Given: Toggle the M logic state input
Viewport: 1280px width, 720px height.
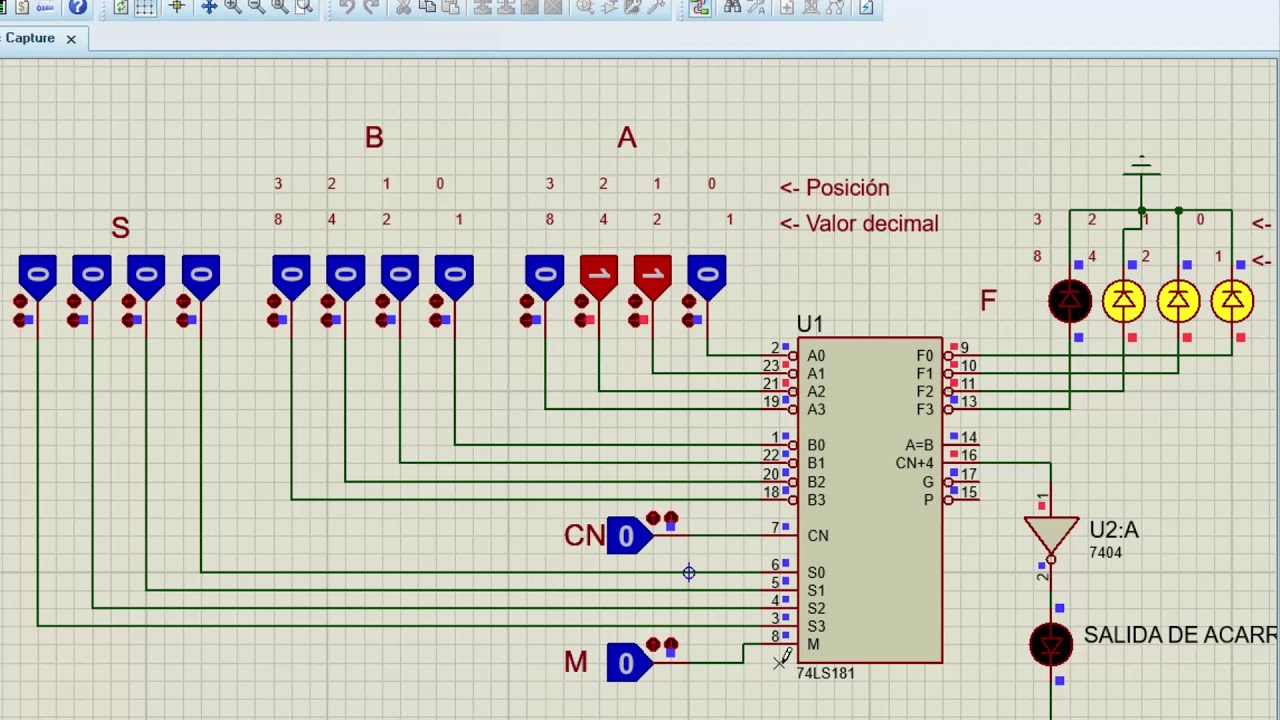Looking at the screenshot, I should (628, 662).
